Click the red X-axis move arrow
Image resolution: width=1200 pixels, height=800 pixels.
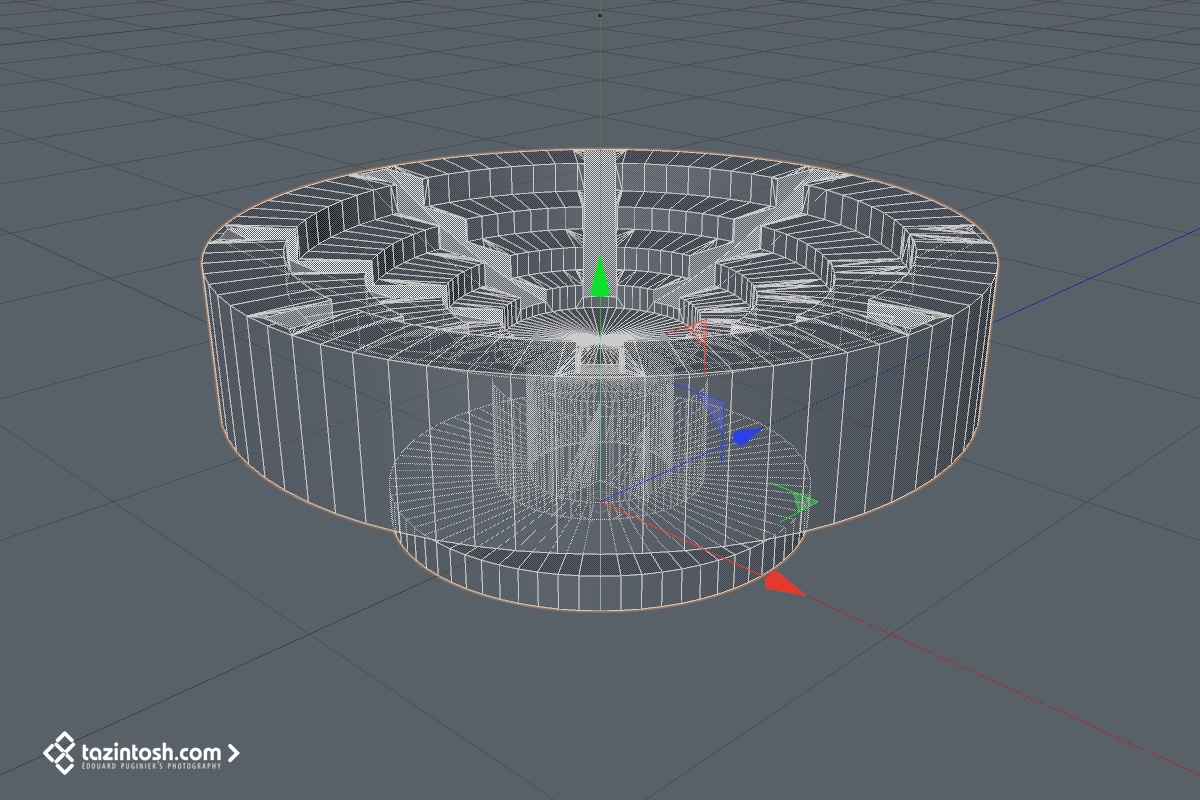[x=783, y=584]
